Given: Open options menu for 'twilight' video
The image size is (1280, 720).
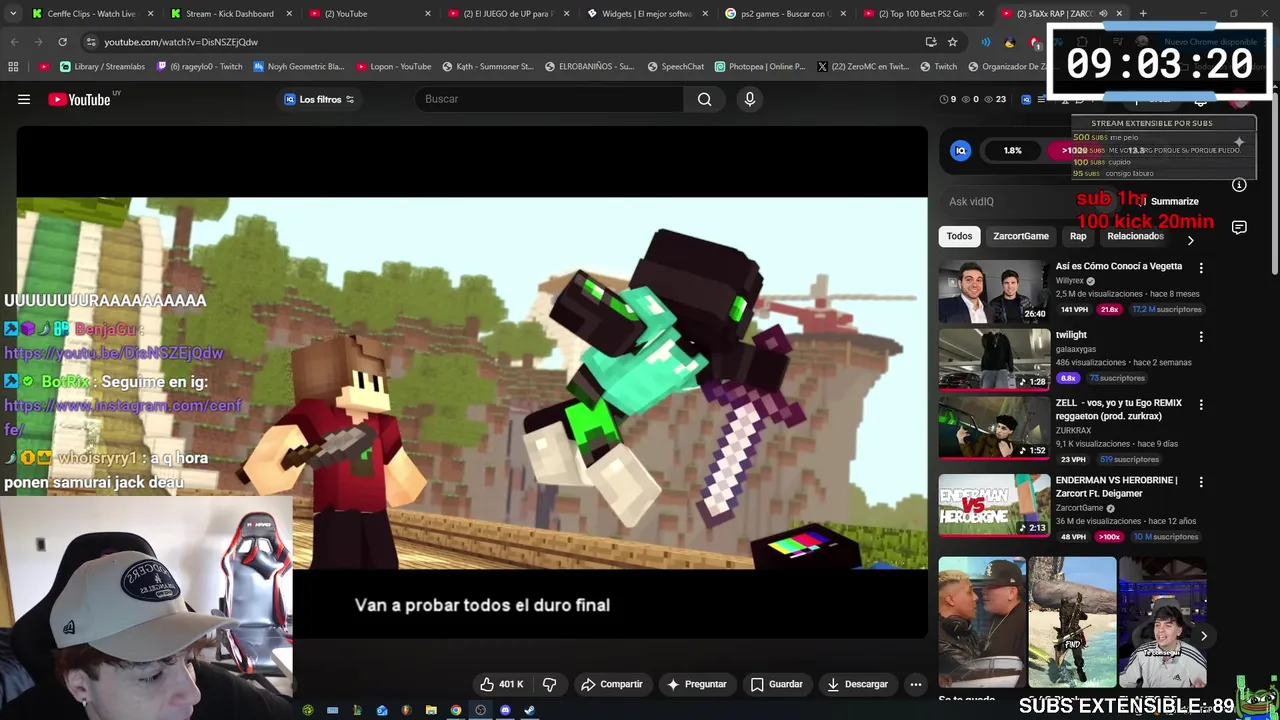Looking at the screenshot, I should point(1201,337).
